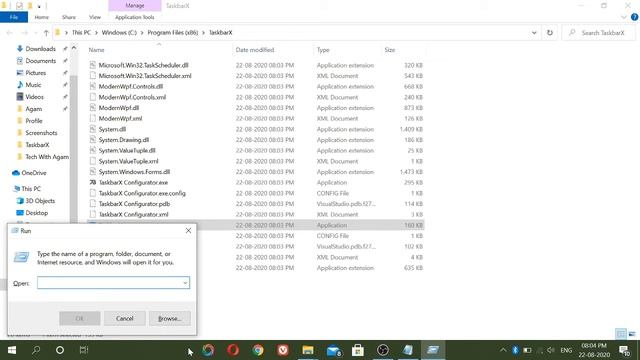Select TaskbarX Configurator.exe file
Screen dimensions: 640x360
(133, 182)
